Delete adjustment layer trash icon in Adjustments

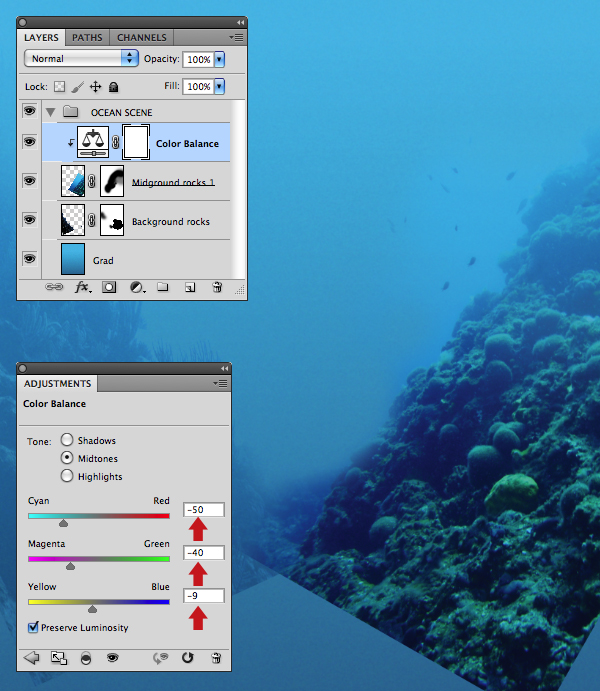coord(216,658)
